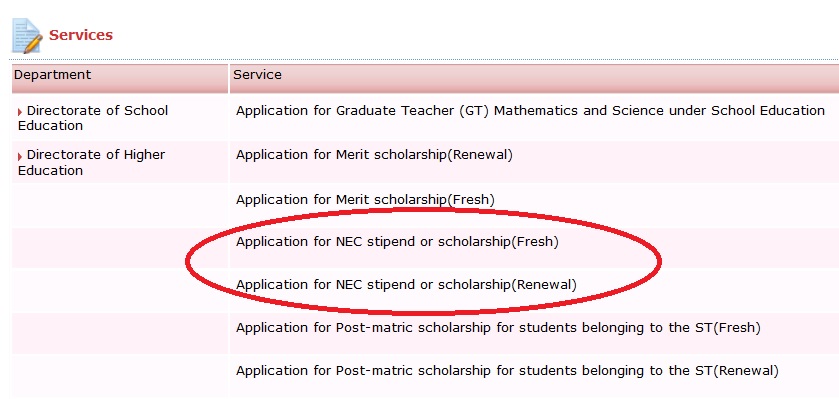Click the word Fresh in Merit scholarship row
The width and height of the screenshot is (839, 399).
coord(471,200)
